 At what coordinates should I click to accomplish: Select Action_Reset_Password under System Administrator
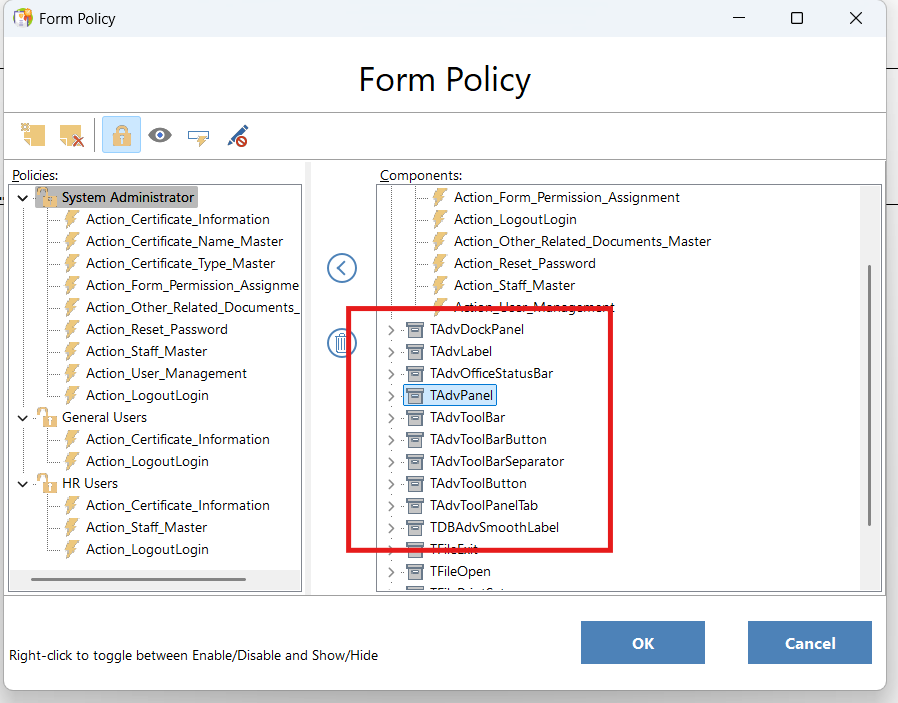(156, 329)
